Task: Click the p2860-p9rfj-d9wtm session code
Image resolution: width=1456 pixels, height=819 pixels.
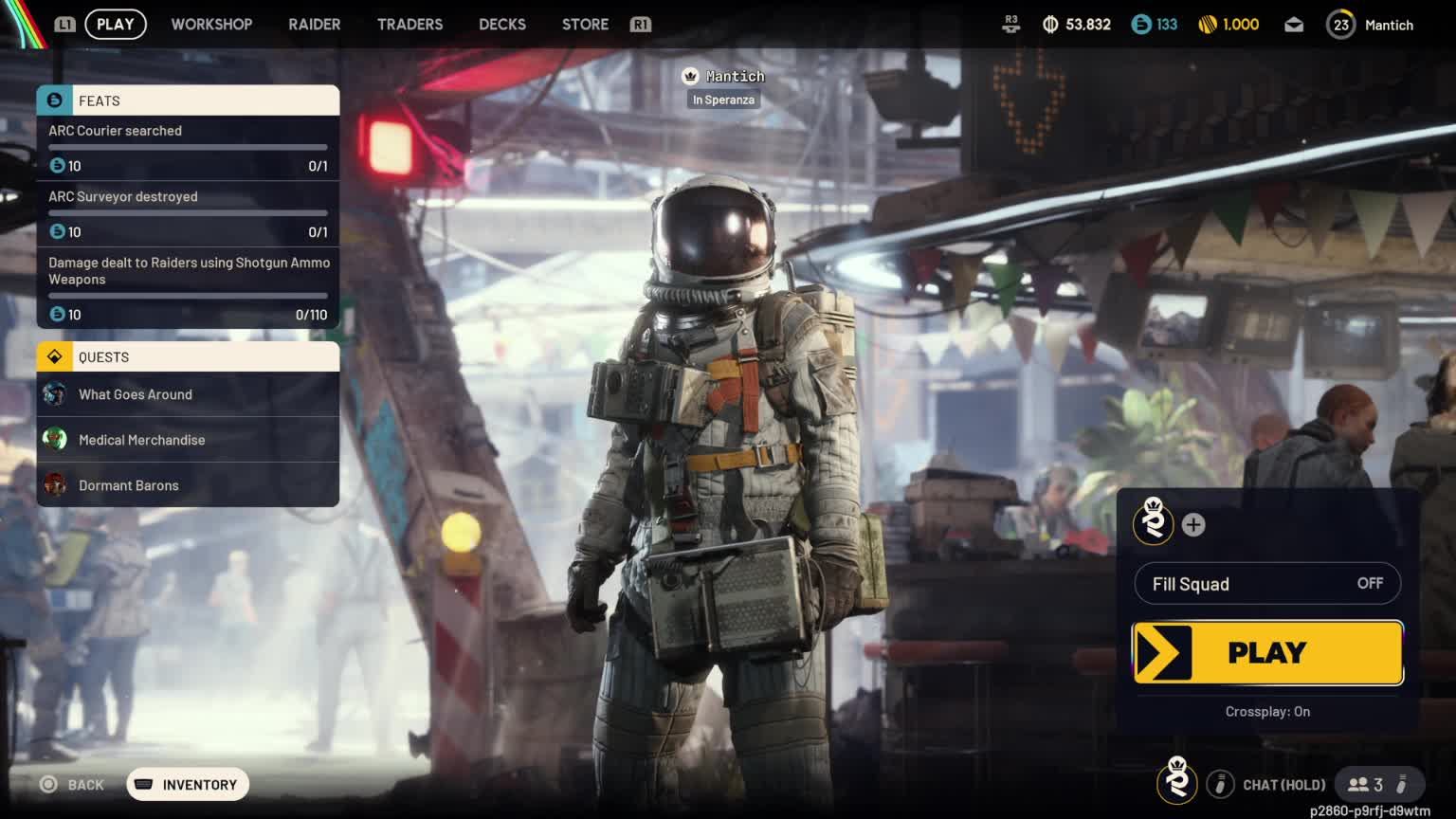Action: click(x=1370, y=810)
